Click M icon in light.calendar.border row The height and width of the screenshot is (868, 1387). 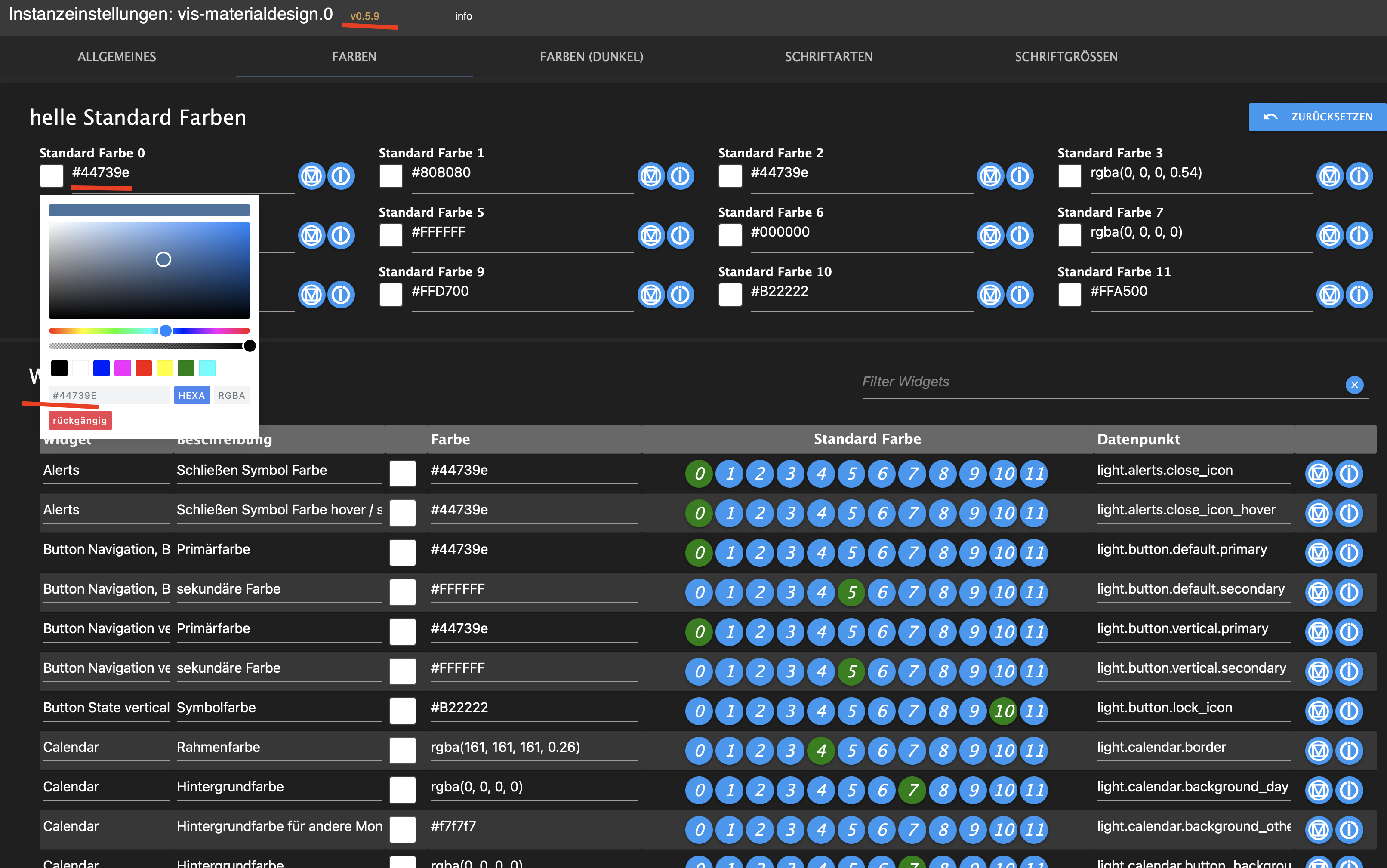tap(1318, 750)
